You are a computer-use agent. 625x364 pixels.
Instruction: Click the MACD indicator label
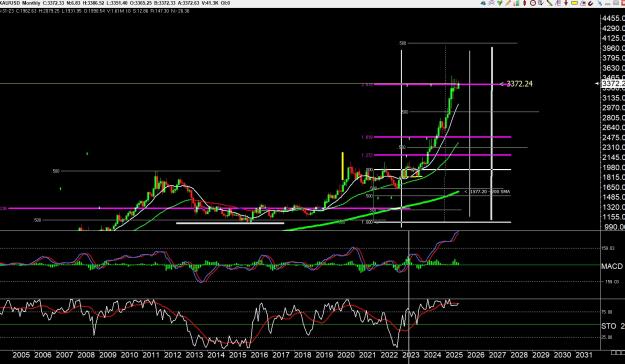coord(612,266)
